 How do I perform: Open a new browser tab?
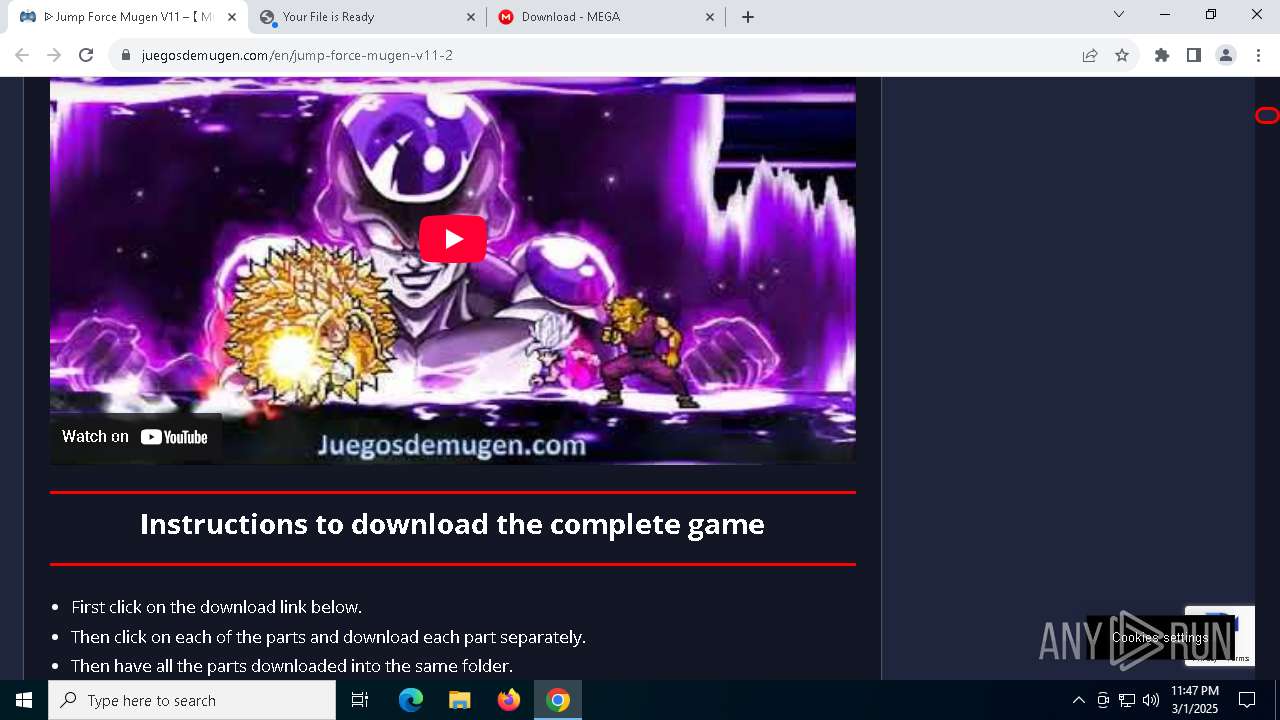click(748, 17)
